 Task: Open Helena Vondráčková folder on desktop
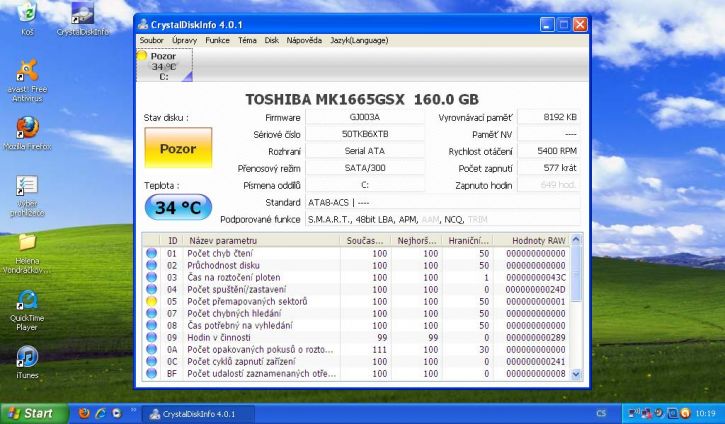27,253
